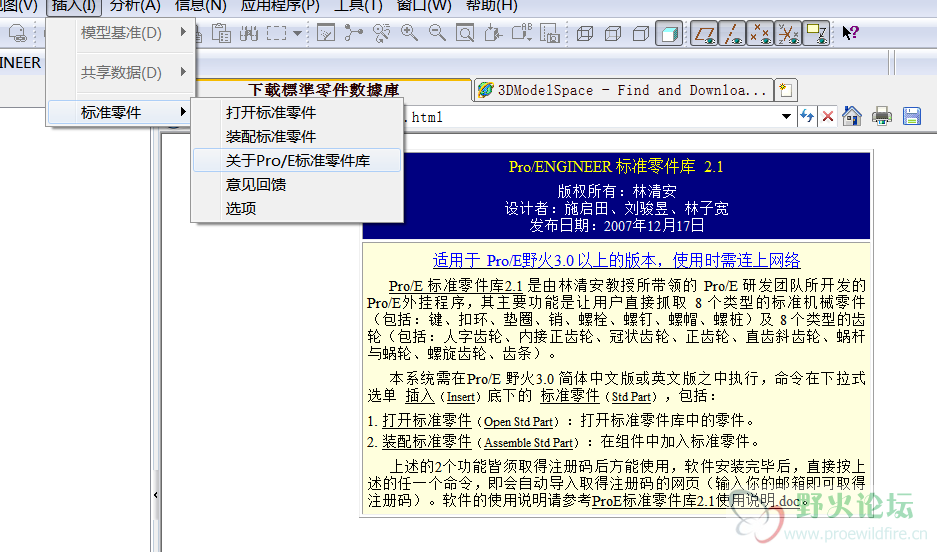Select the dashed selection box tool
The width and height of the screenshot is (937, 552).
pos(276,33)
